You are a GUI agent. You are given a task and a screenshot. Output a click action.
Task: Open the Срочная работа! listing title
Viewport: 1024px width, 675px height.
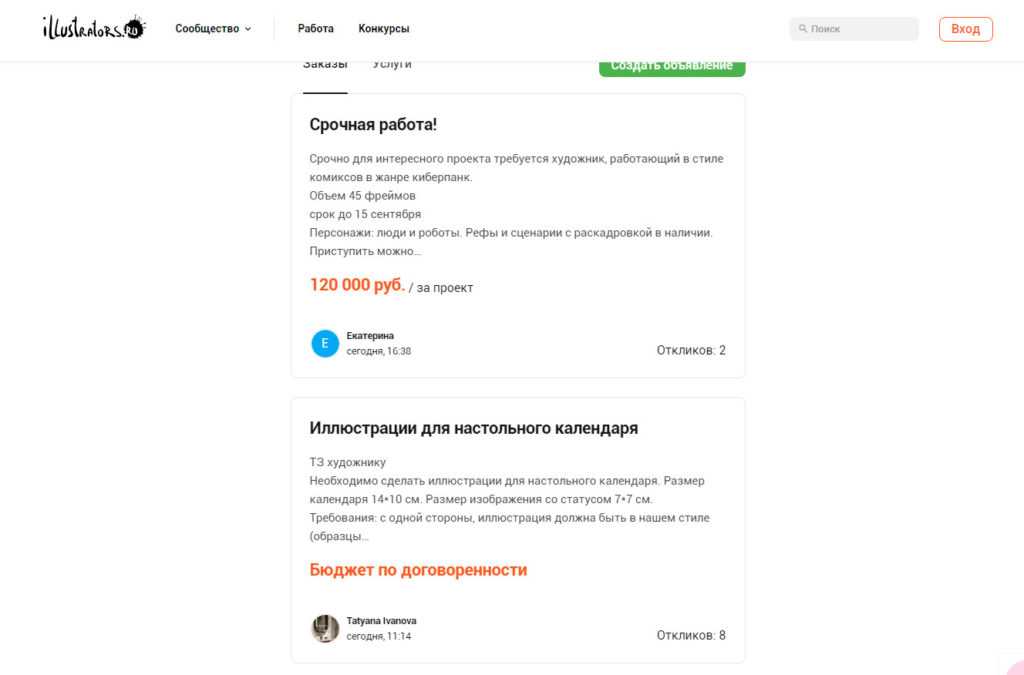pos(373,125)
